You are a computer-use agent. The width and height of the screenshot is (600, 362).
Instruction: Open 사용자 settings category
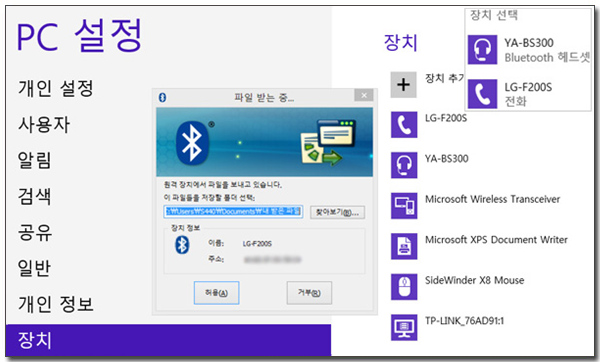coord(44,124)
